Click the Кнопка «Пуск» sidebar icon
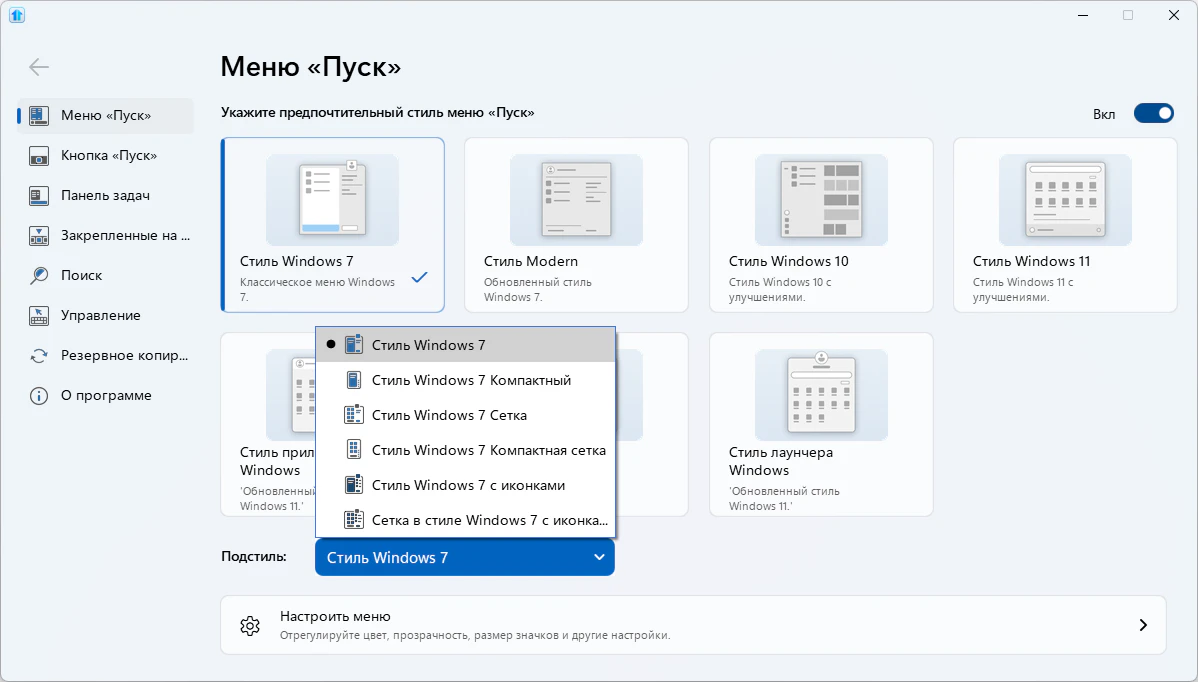Viewport: 1198px width, 682px height. point(39,156)
